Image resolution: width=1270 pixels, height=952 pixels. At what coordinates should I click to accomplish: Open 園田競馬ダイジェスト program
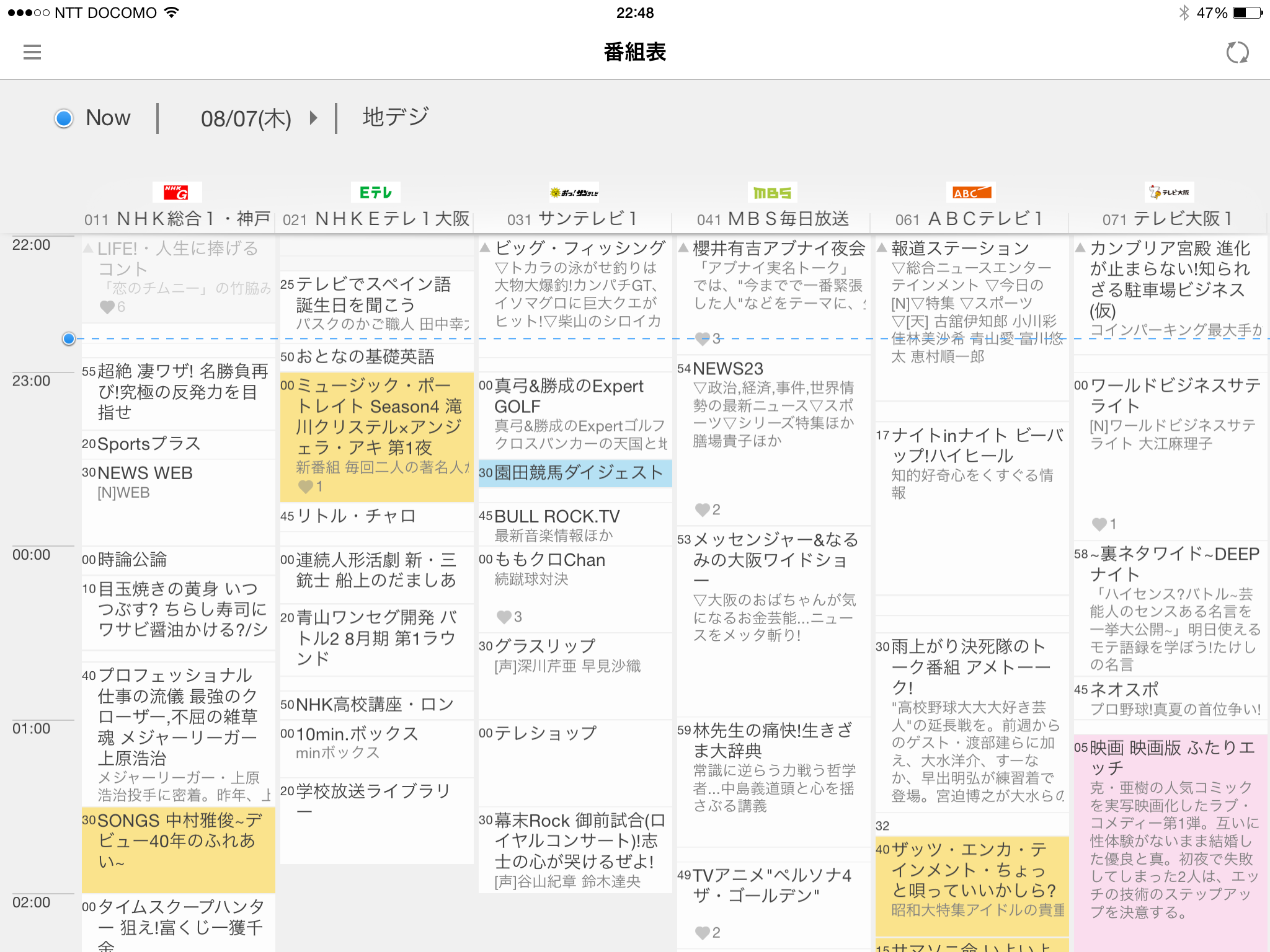(575, 473)
